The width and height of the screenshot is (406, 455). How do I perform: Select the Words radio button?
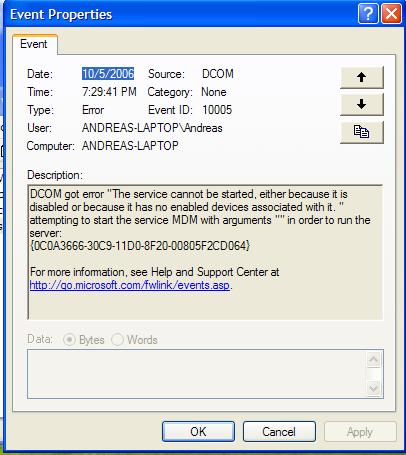[x=117, y=340]
